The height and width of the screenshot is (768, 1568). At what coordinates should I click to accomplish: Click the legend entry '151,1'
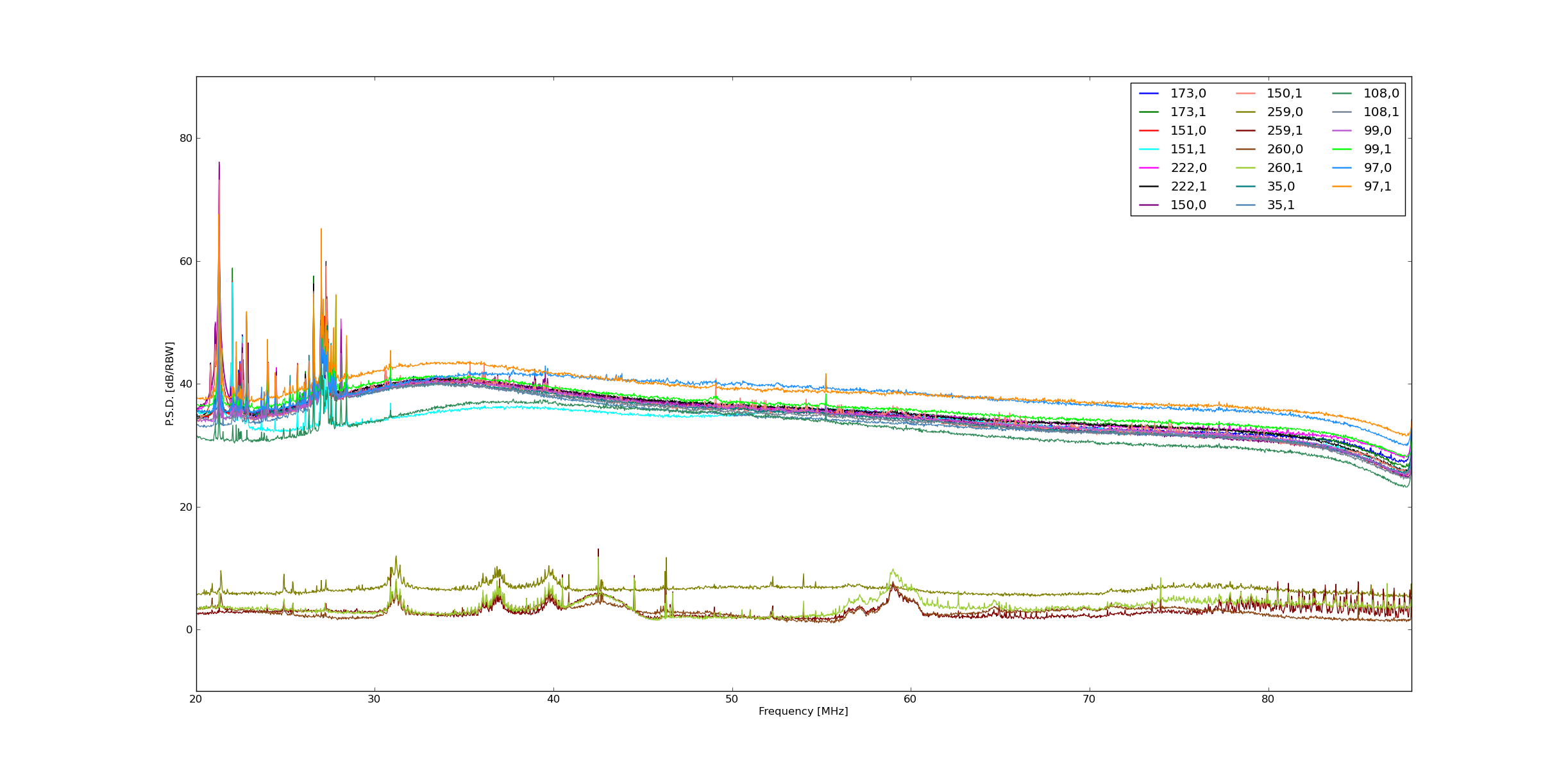tap(1172, 149)
